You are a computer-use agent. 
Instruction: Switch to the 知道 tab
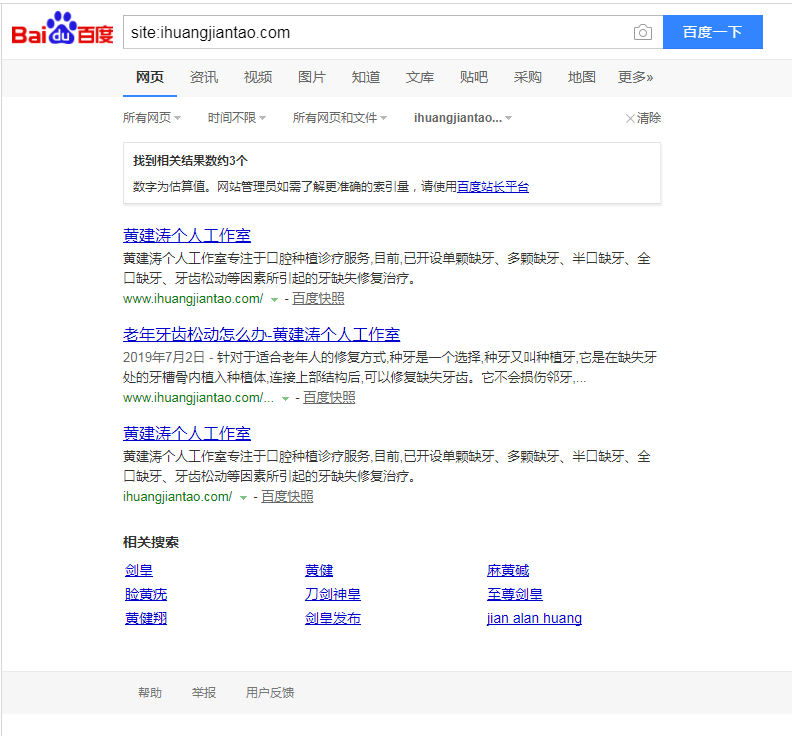(x=366, y=77)
